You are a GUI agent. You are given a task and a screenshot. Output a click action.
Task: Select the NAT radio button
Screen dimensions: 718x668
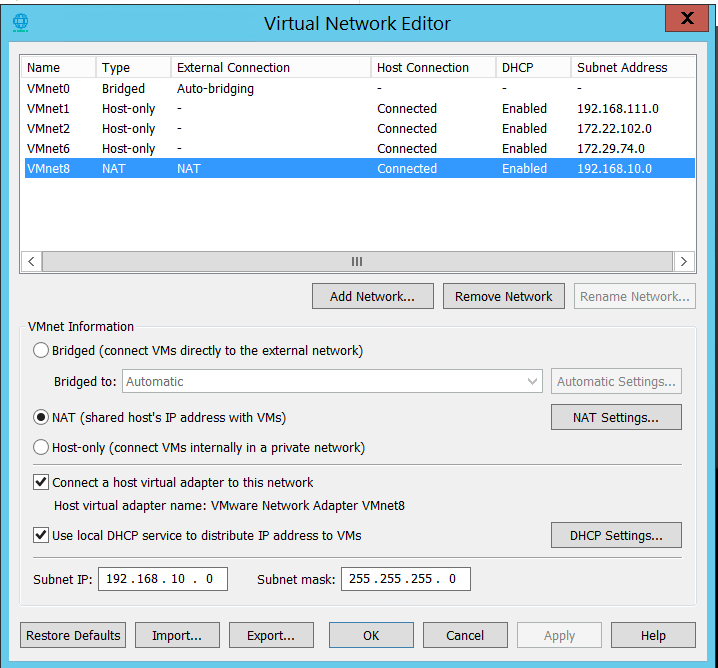click(x=41, y=417)
